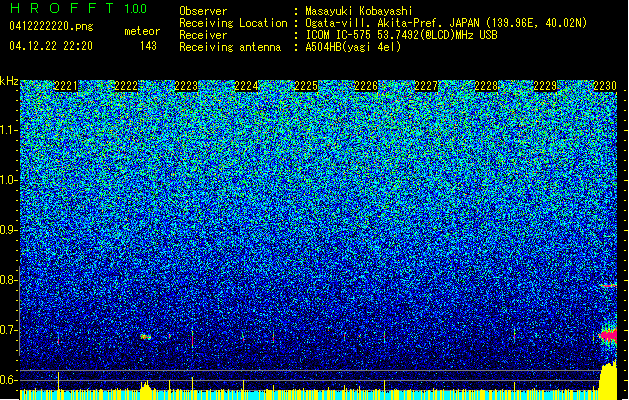The height and width of the screenshot is (400, 629).
Task: Select the file name 0412222220.png
Action: pyautogui.click(x=51, y=26)
